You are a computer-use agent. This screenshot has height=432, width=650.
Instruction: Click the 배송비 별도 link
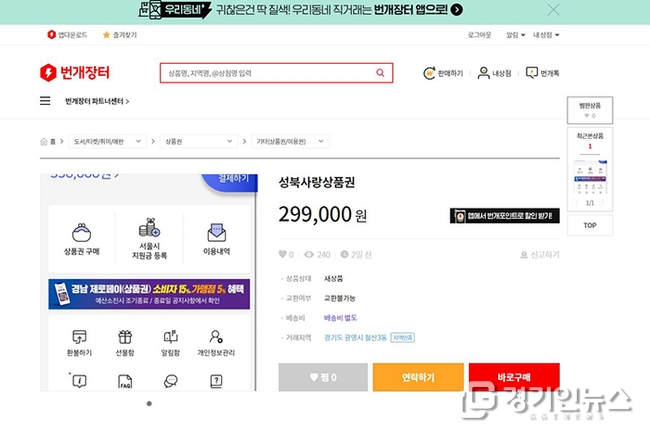pos(340,318)
